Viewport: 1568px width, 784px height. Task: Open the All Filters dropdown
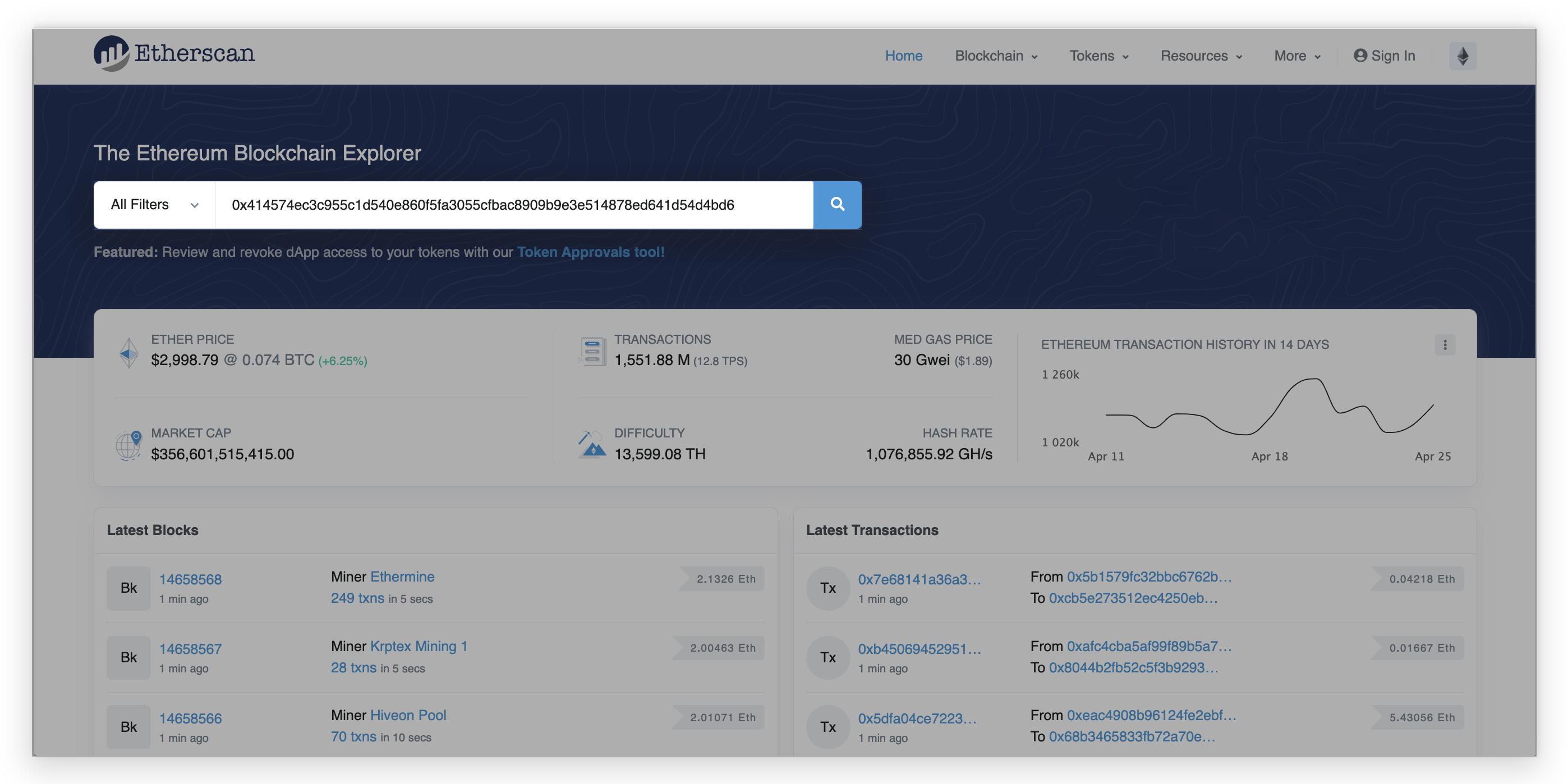tap(155, 205)
